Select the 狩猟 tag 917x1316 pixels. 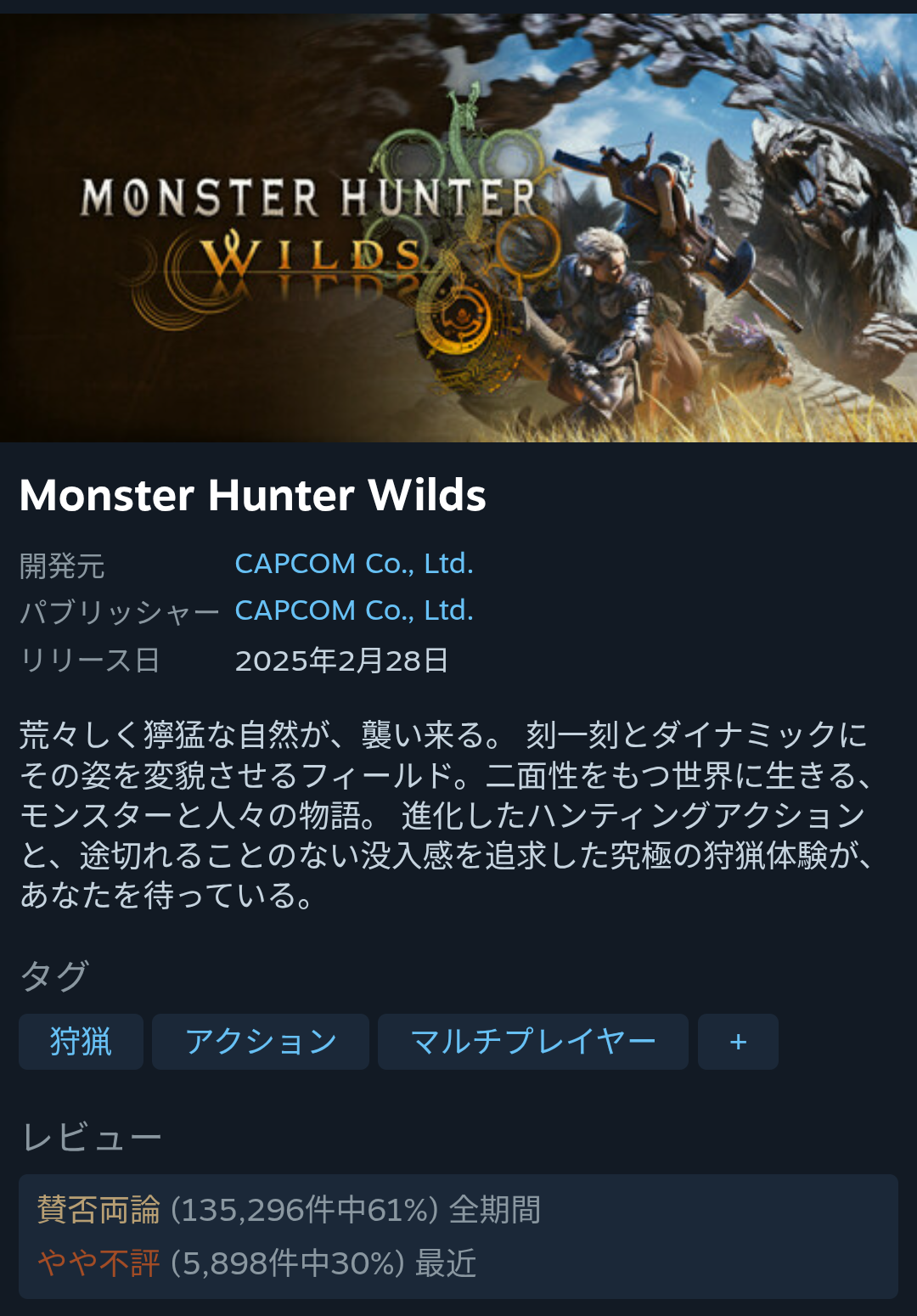point(81,1042)
